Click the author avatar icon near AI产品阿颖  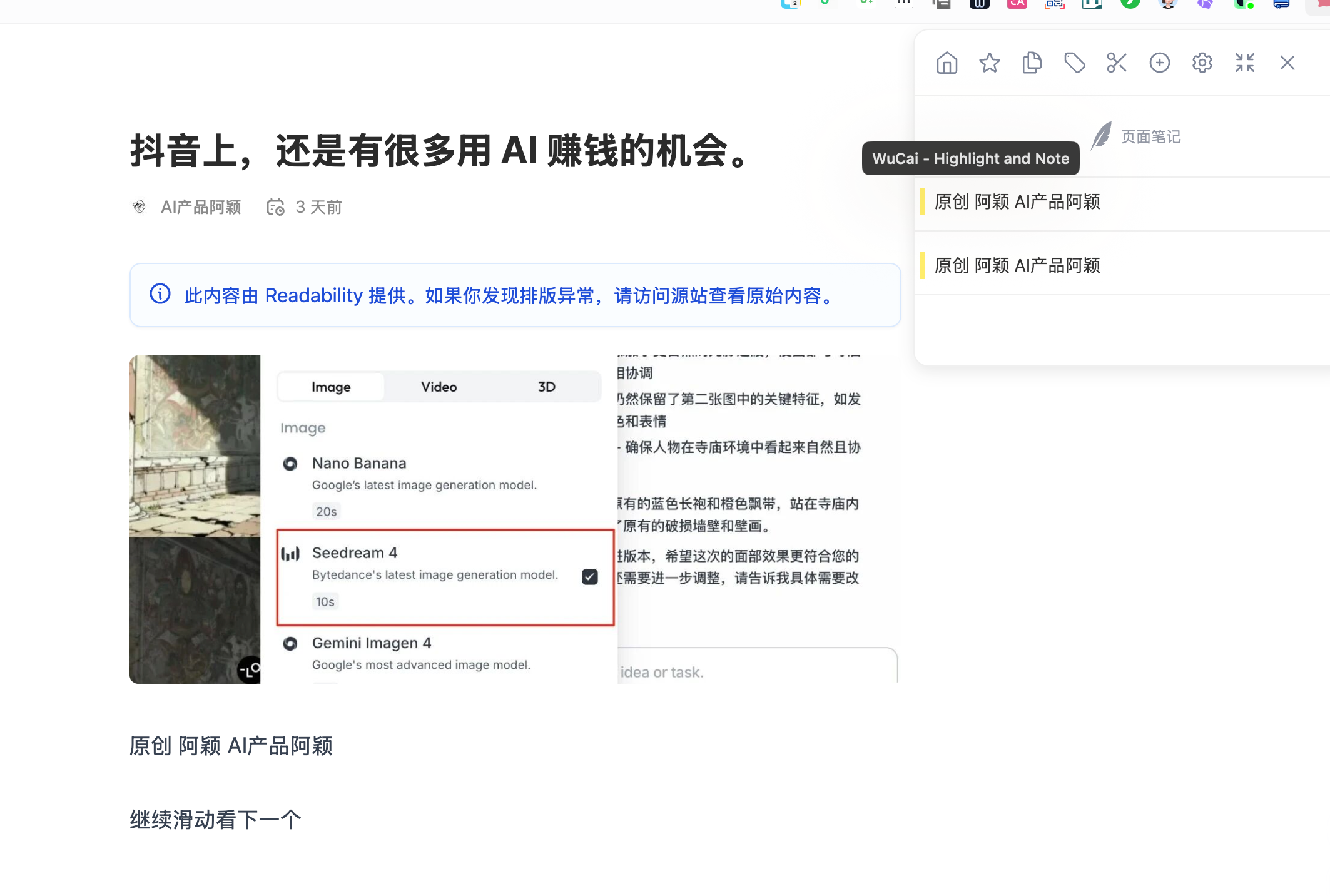coord(140,206)
